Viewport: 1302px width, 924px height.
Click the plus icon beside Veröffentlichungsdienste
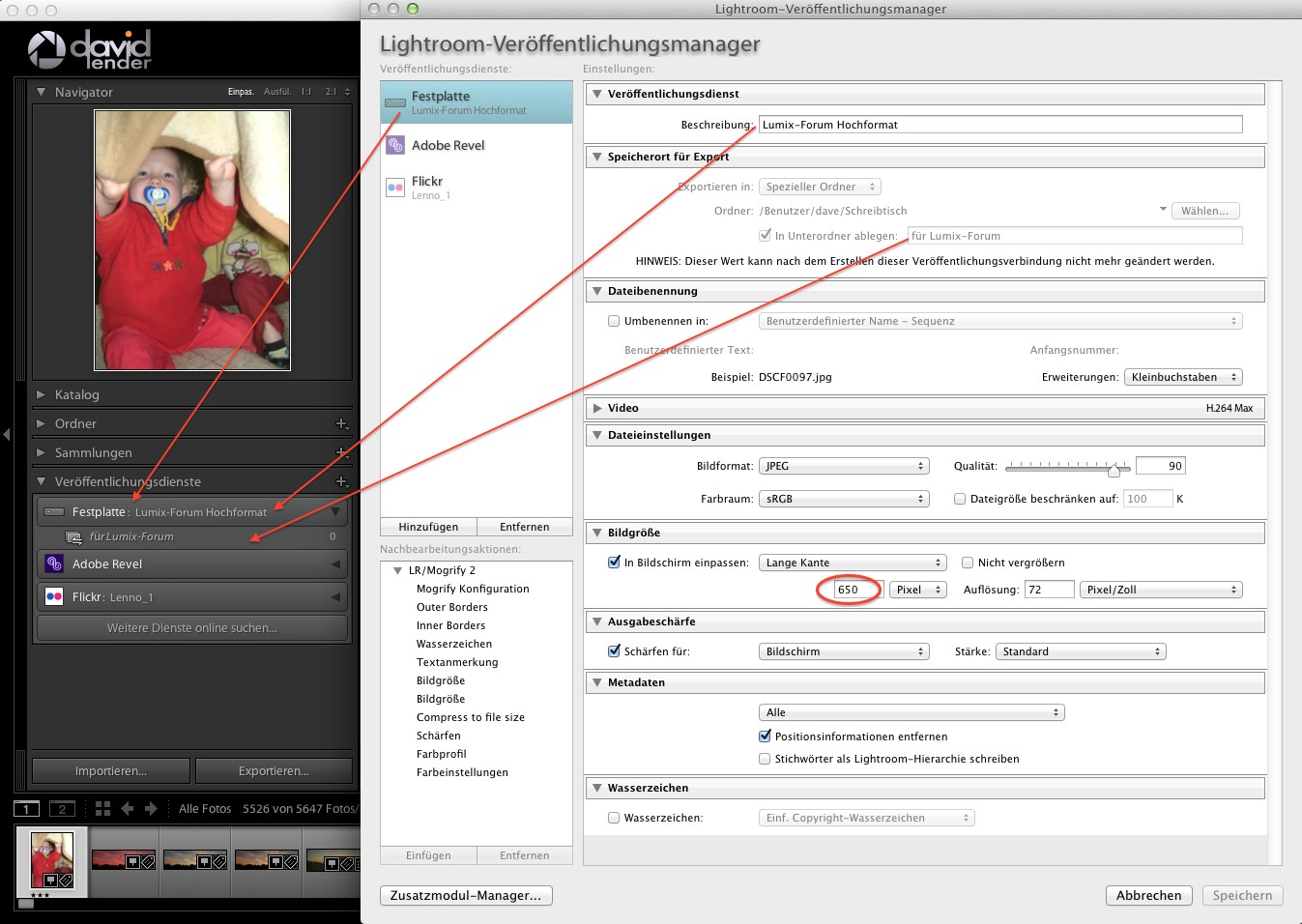[341, 481]
